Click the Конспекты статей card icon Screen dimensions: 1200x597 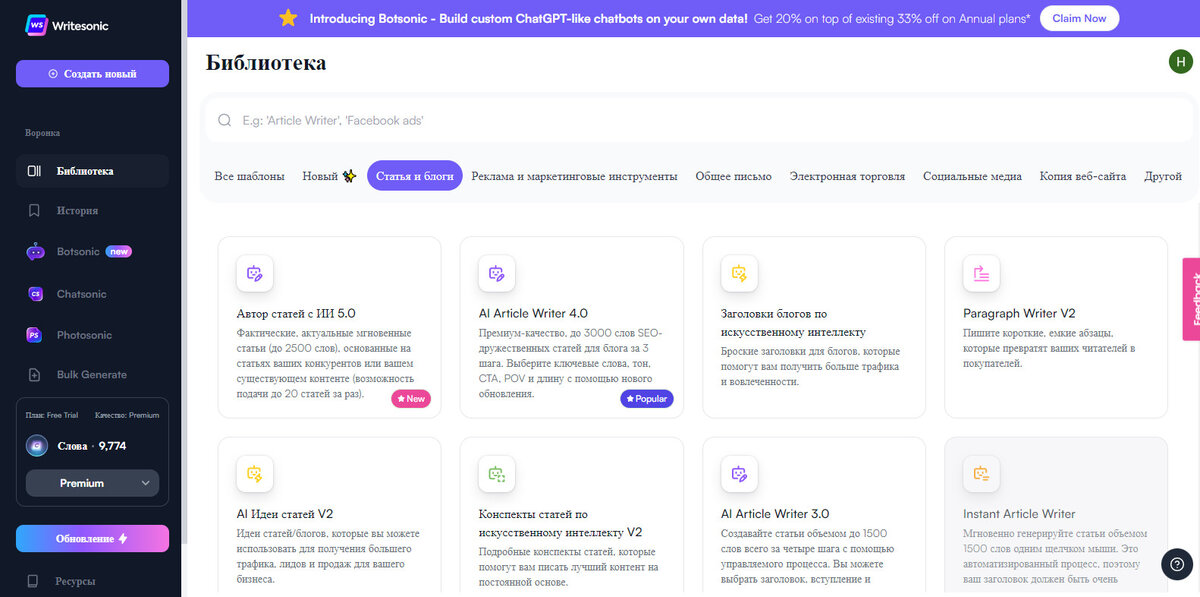click(x=497, y=474)
